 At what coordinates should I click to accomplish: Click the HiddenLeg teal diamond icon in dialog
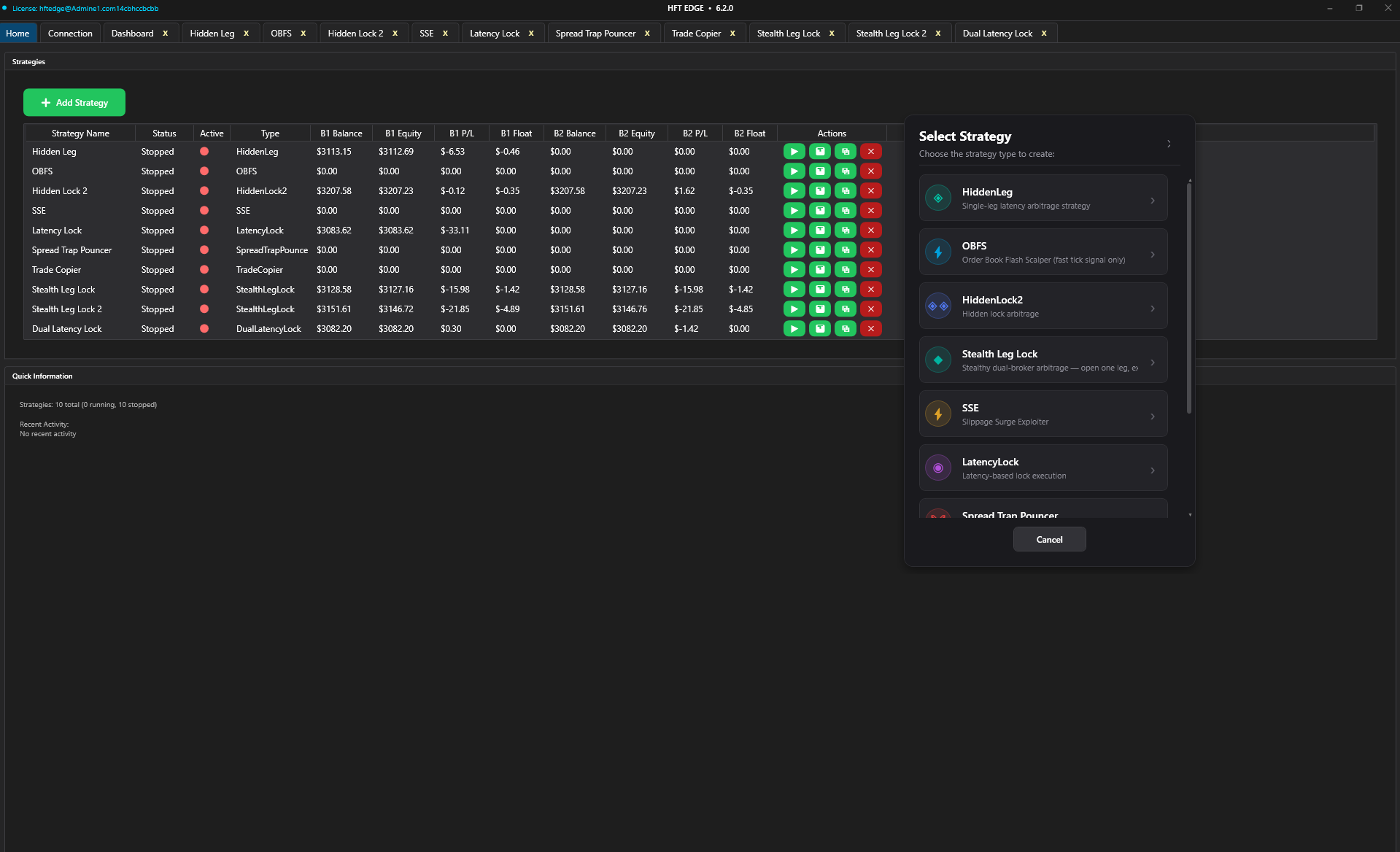point(938,198)
